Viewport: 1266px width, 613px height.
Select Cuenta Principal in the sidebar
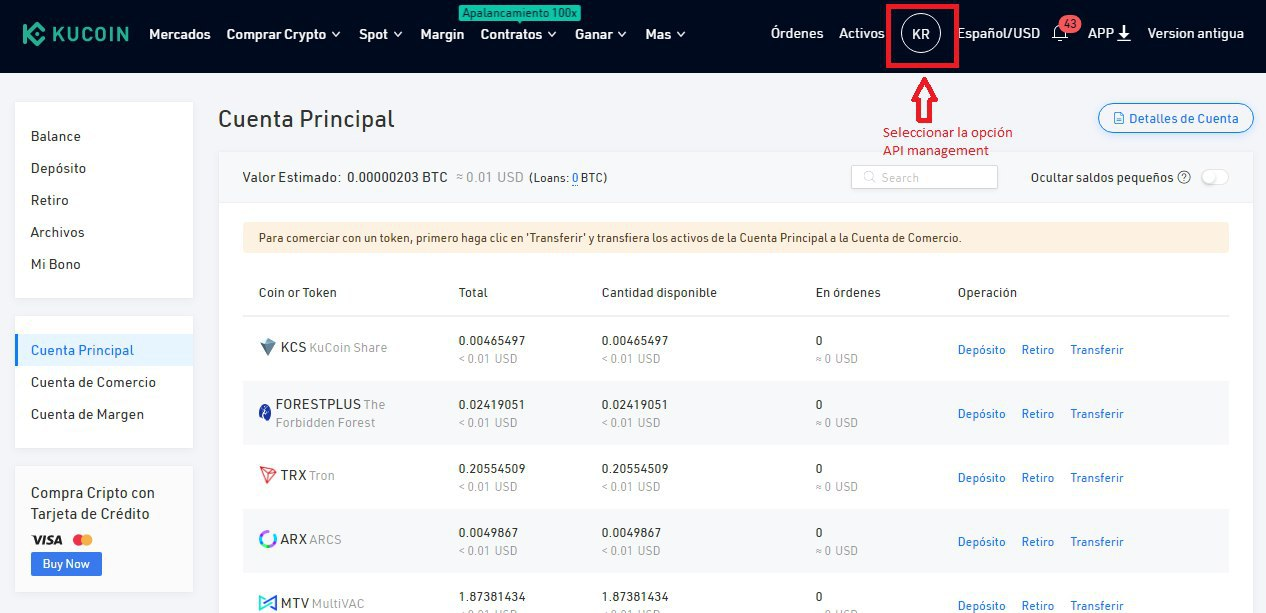pos(104,350)
